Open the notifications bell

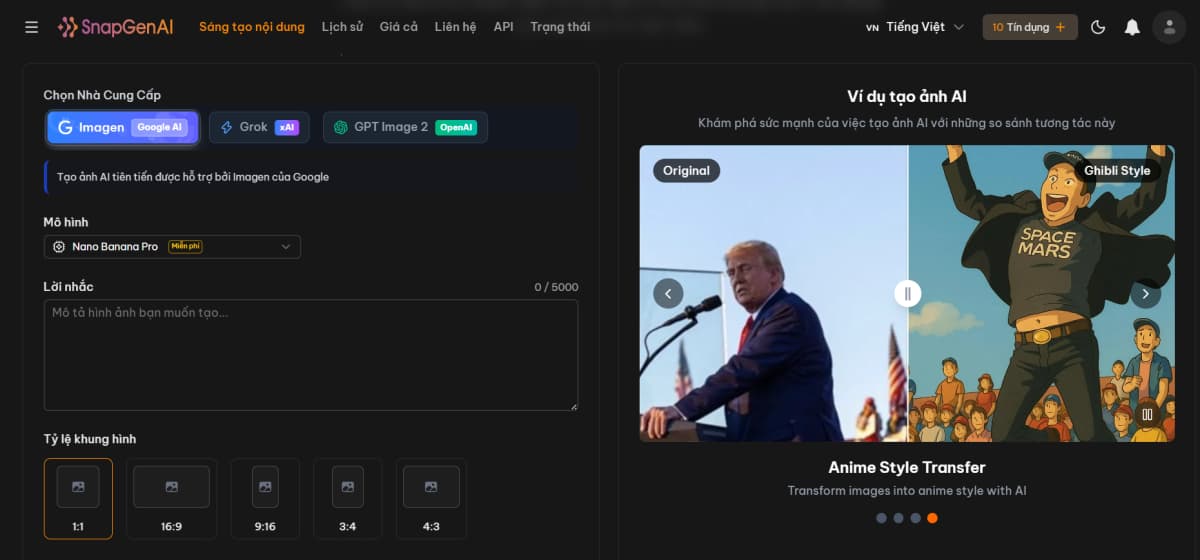pos(1132,27)
